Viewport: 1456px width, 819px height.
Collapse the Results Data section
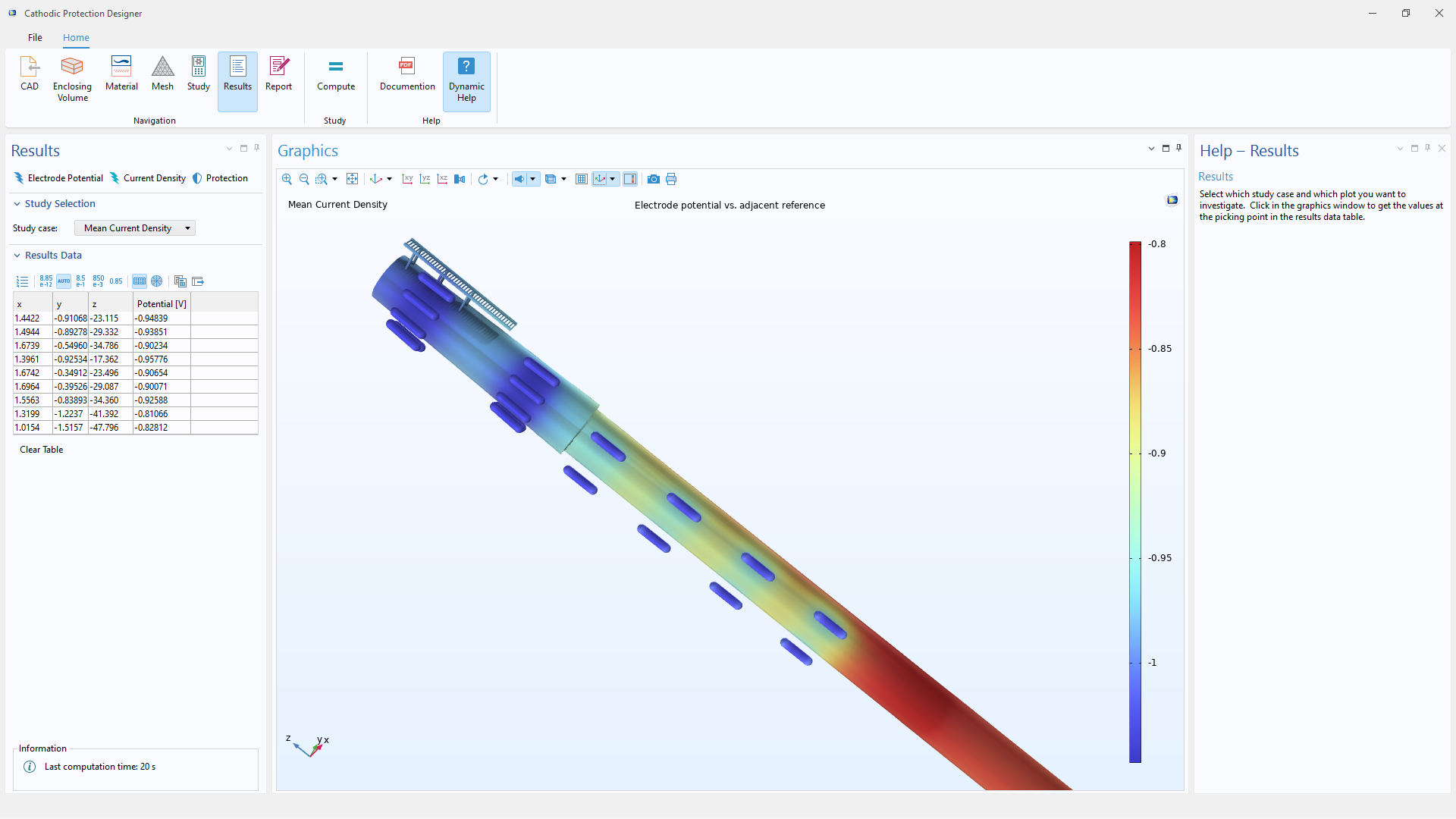click(x=17, y=256)
